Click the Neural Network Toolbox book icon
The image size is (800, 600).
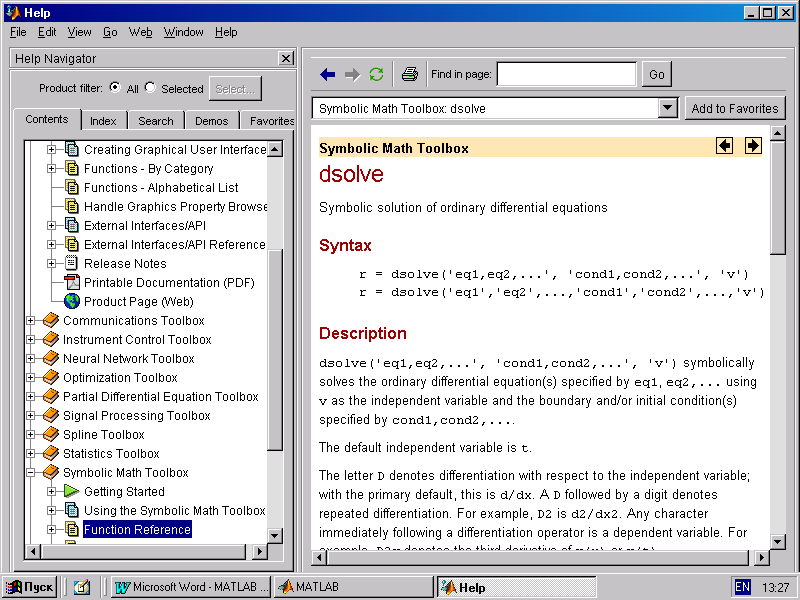click(51, 358)
